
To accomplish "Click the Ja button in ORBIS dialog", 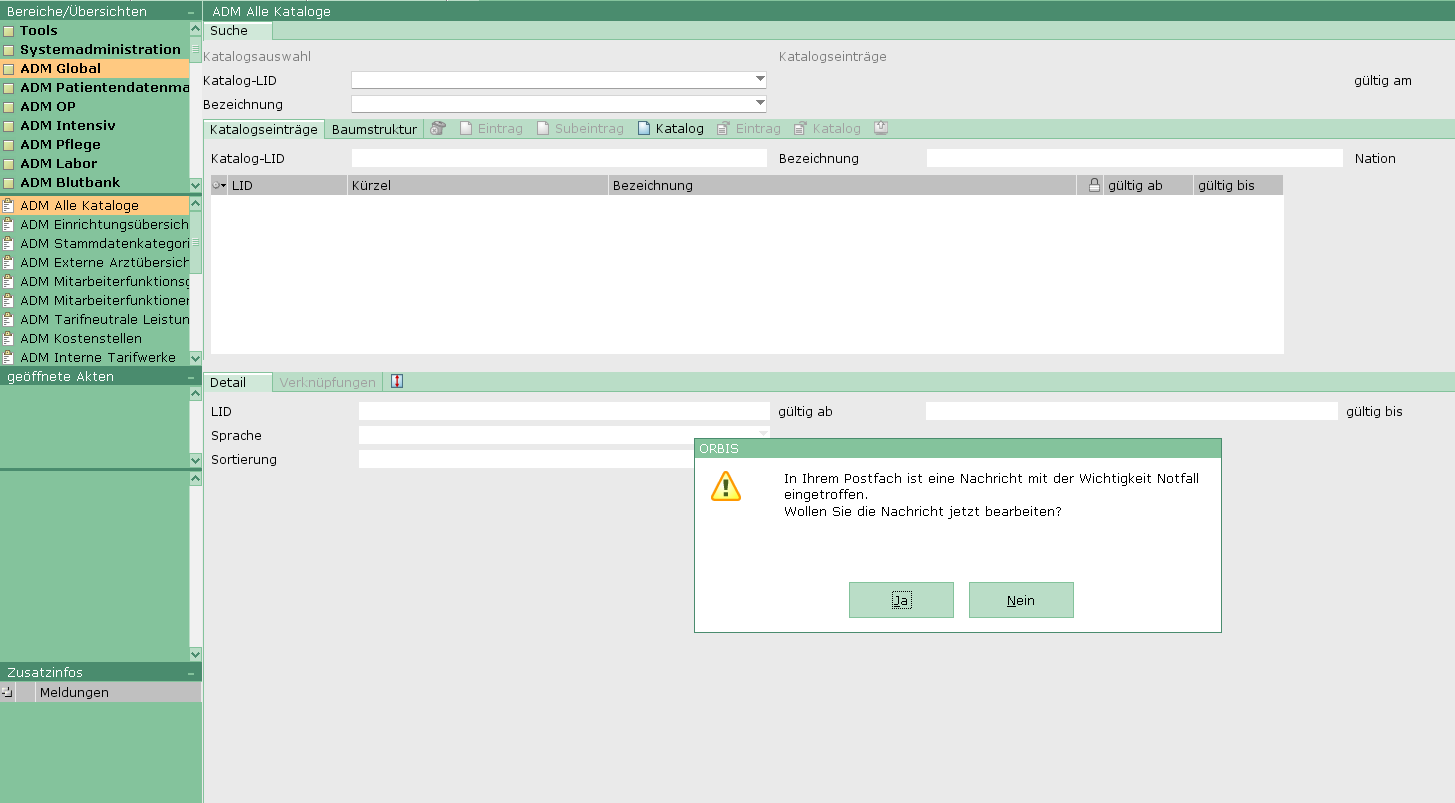I will 901,600.
